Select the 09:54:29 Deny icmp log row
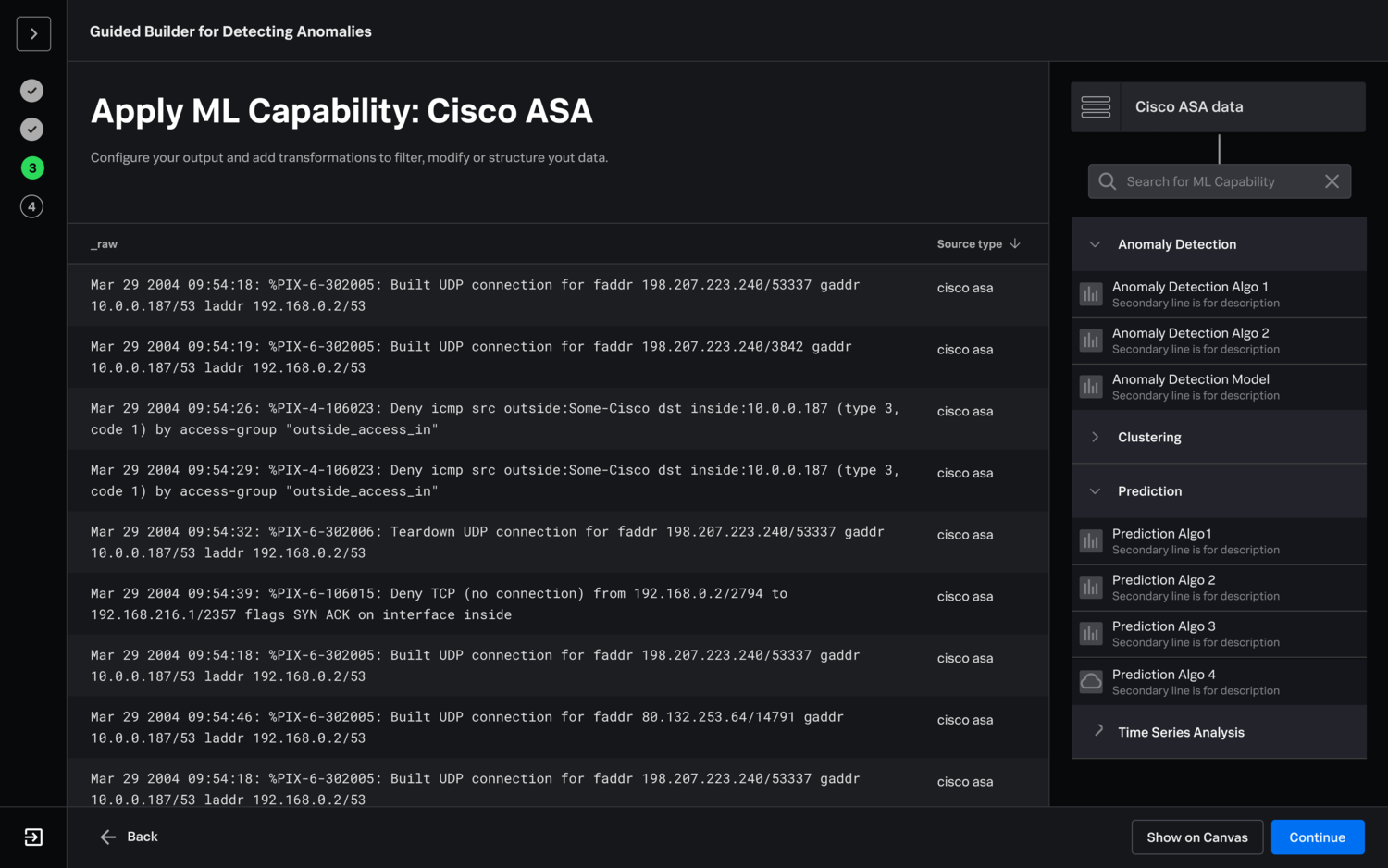The image size is (1388, 868). (558, 480)
